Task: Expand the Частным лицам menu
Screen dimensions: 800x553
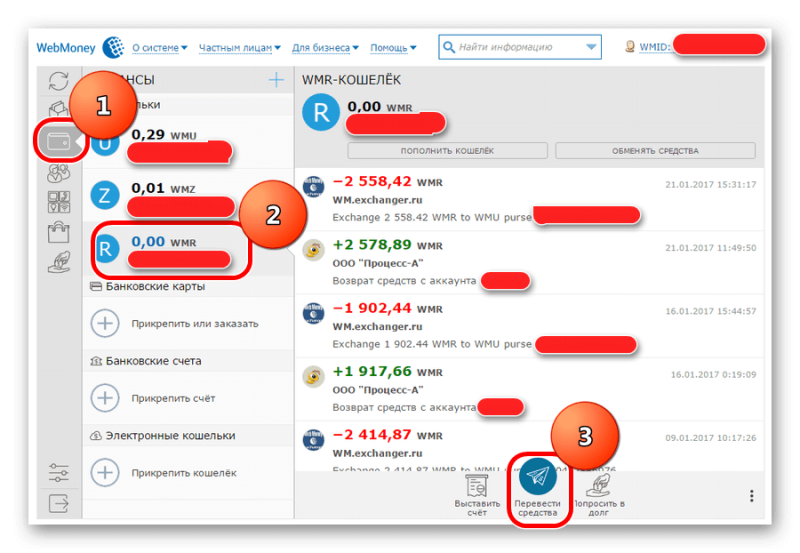Action: pyautogui.click(x=240, y=47)
